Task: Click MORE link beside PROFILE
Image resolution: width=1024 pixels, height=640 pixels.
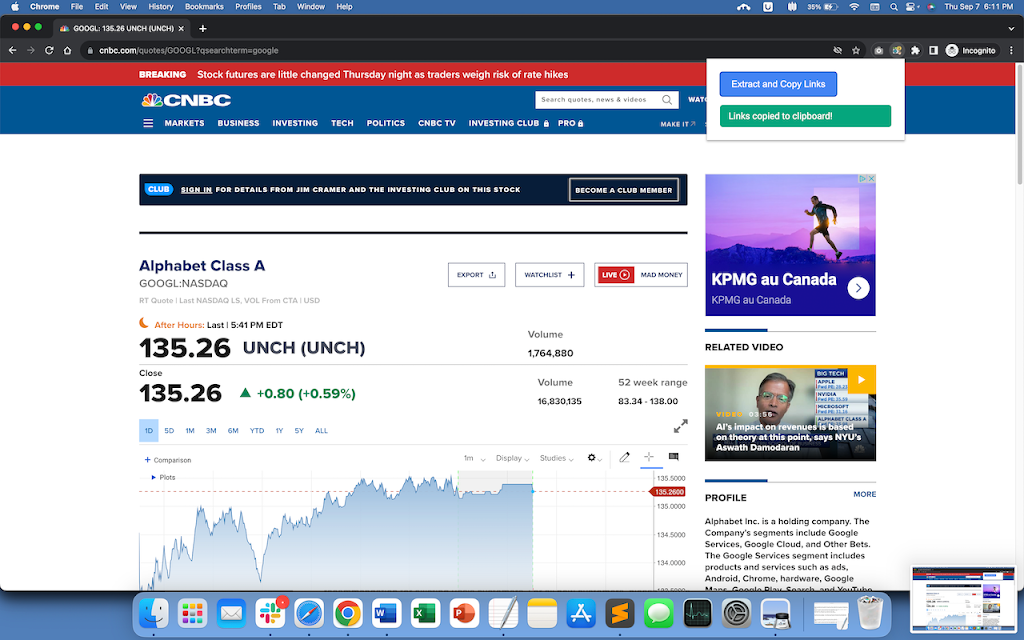Action: click(865, 494)
